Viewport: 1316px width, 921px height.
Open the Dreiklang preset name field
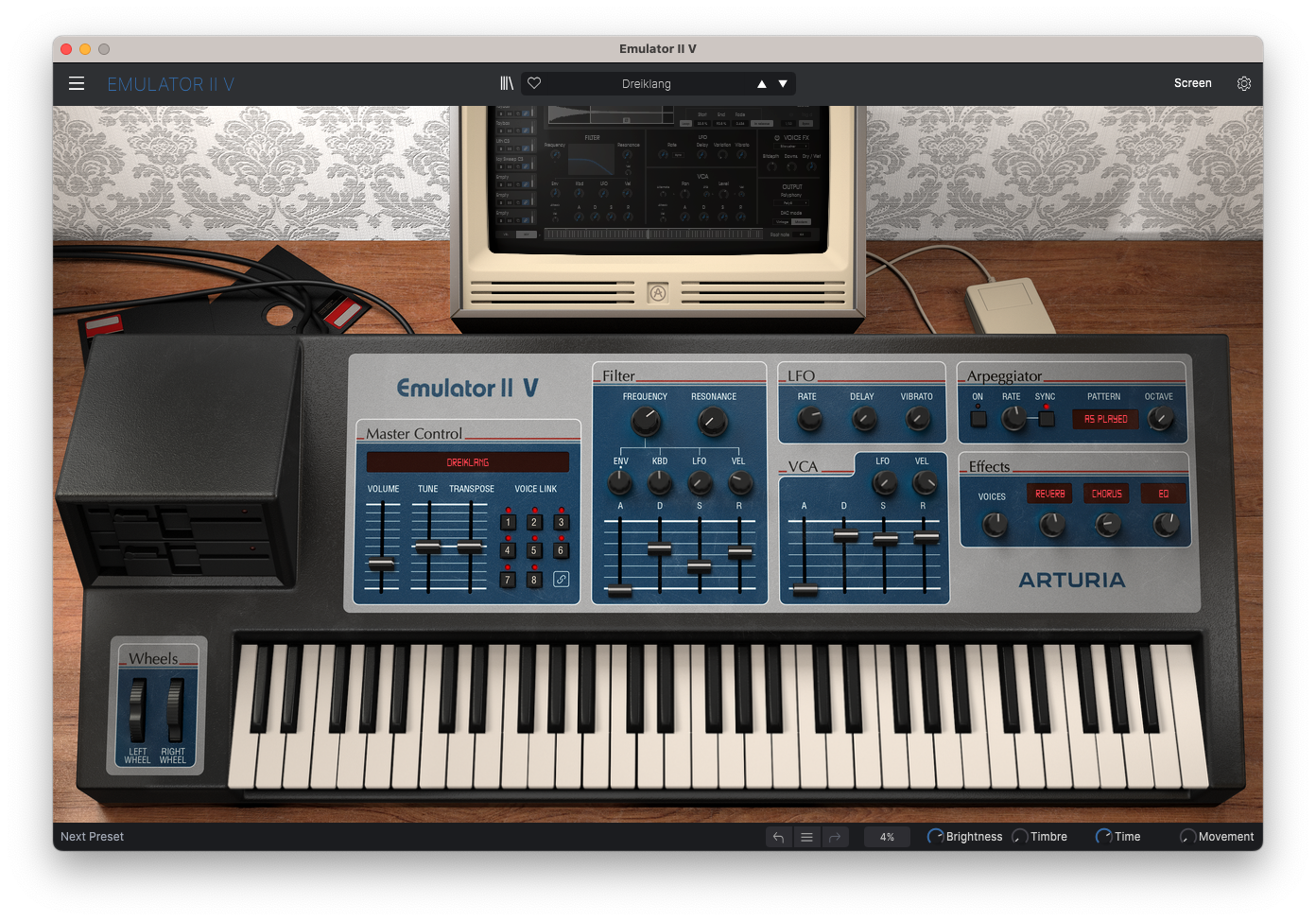click(647, 84)
